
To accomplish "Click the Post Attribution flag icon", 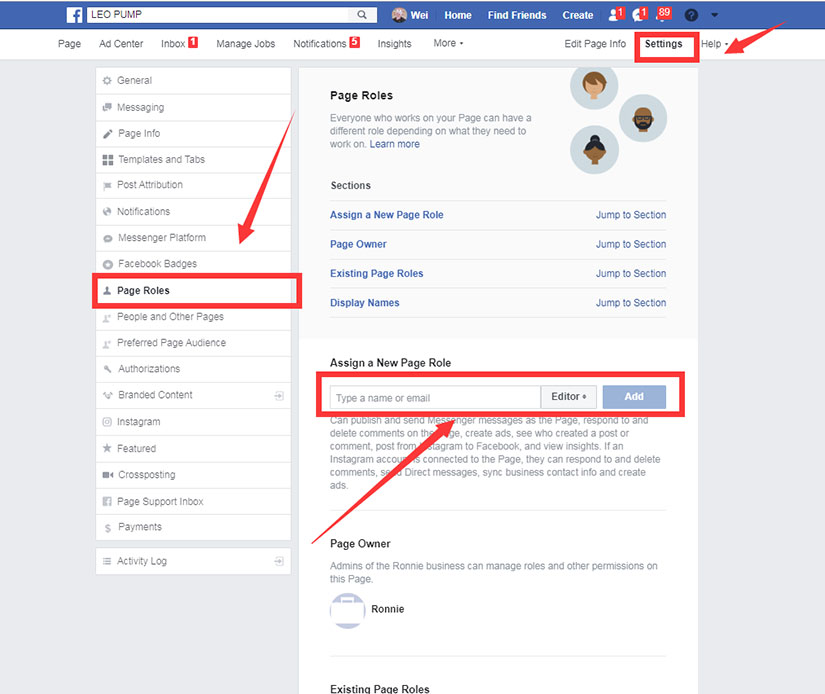I will [x=107, y=185].
